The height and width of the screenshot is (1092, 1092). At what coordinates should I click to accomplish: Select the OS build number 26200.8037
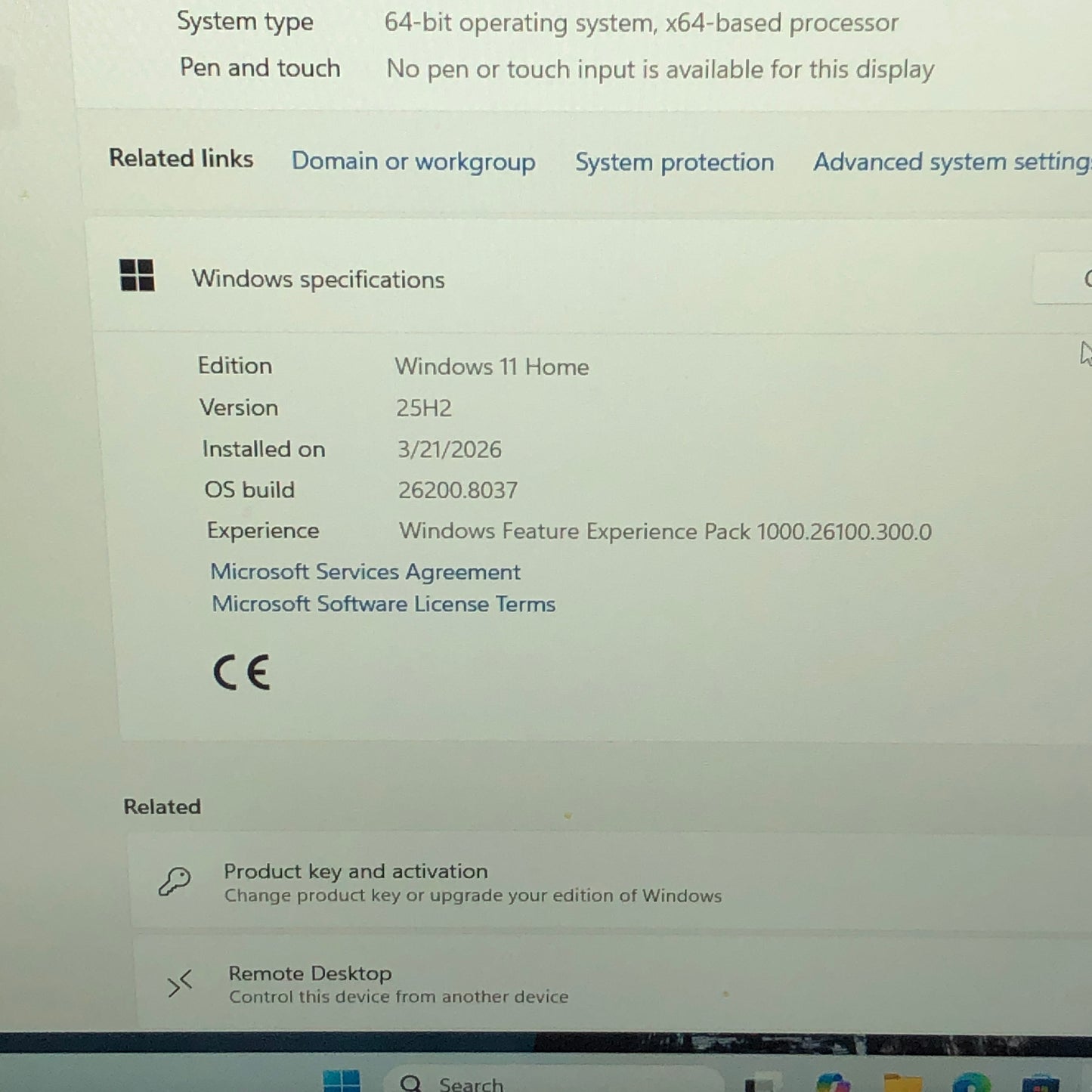tap(457, 490)
